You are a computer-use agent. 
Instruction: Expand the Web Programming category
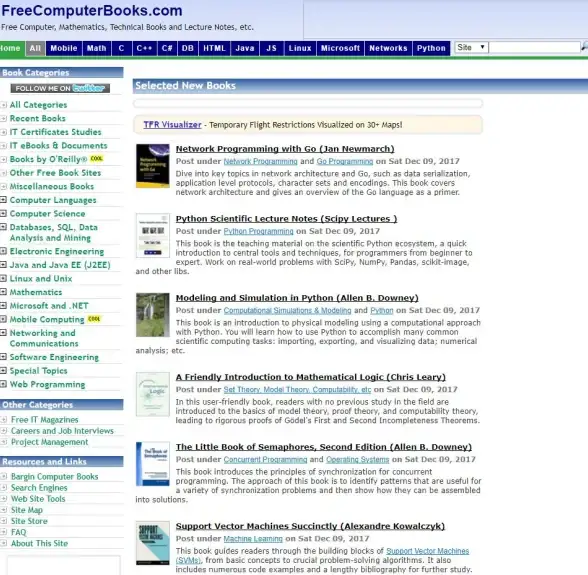tap(3, 384)
